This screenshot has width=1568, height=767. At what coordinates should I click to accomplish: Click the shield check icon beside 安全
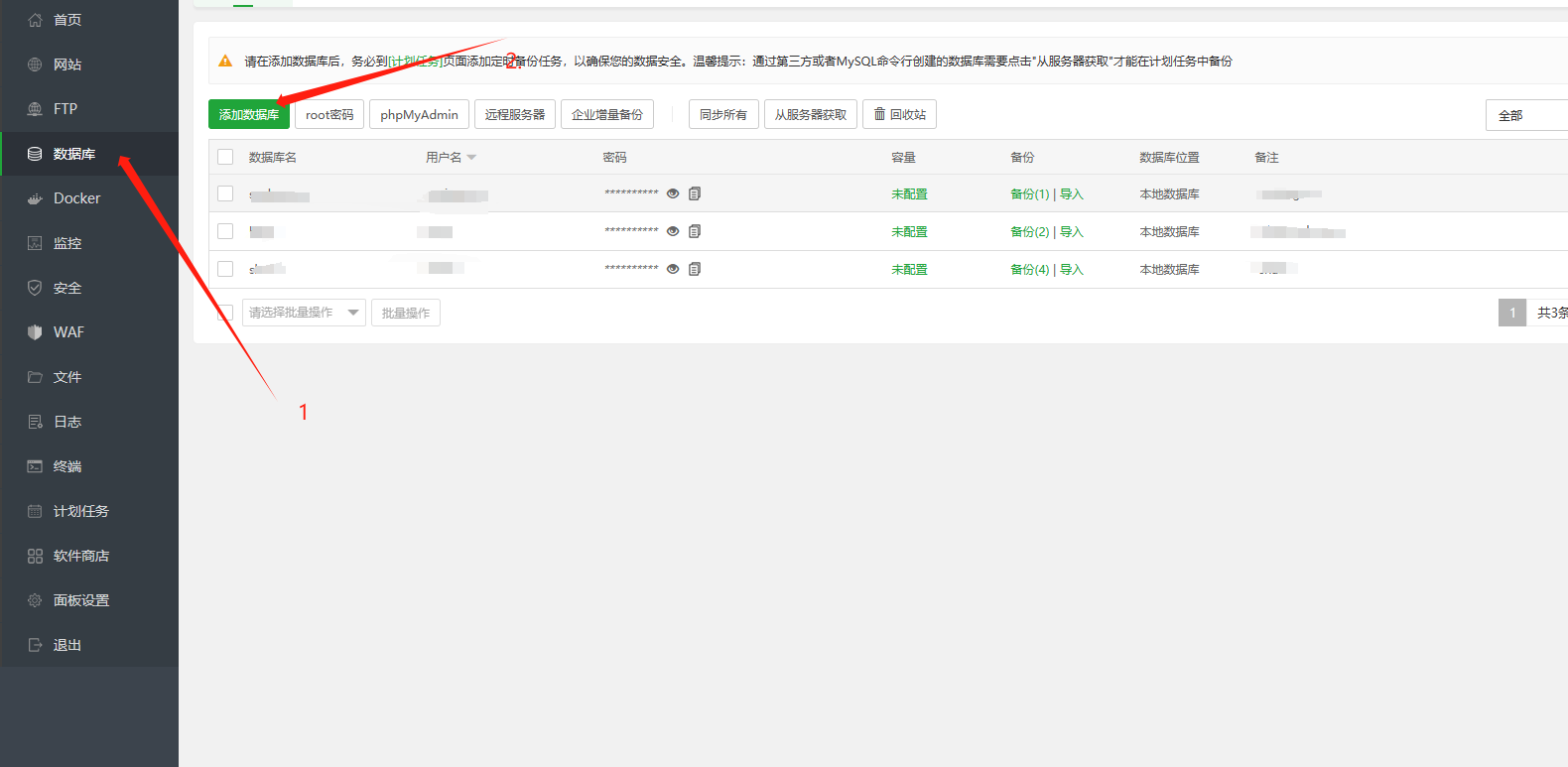[35, 288]
